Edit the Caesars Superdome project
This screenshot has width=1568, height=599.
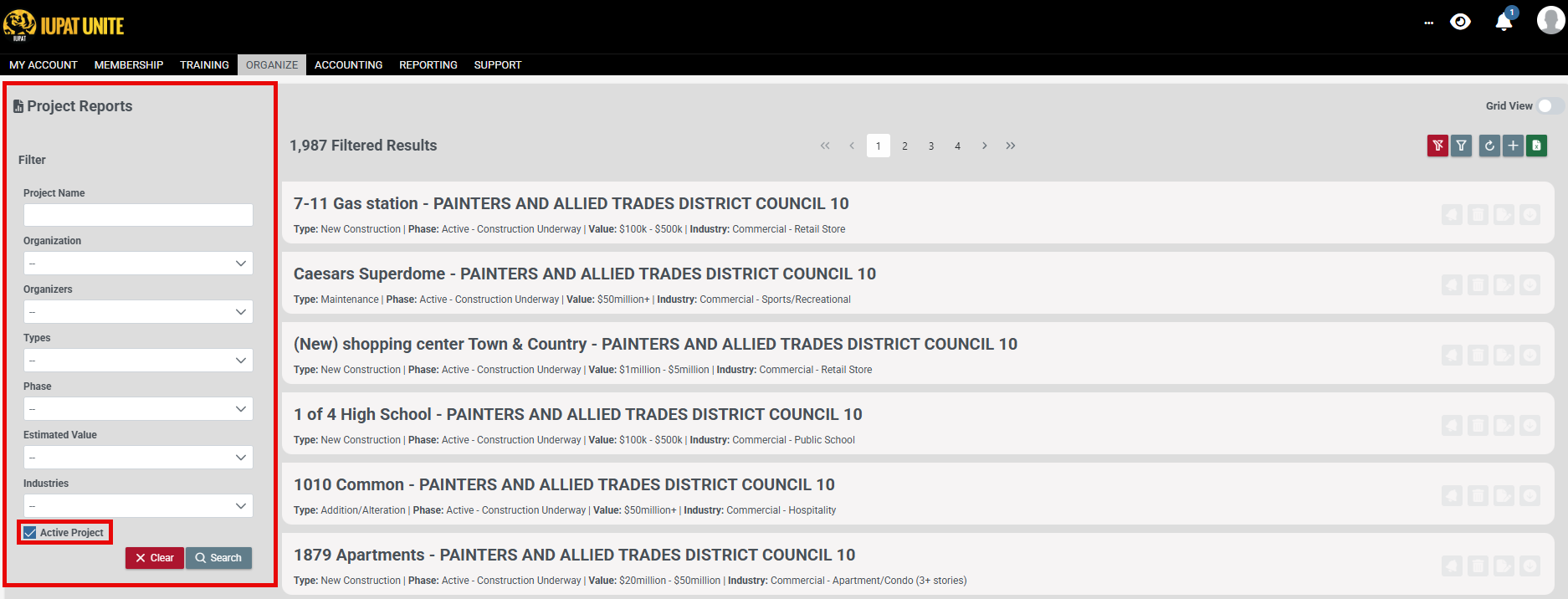point(1504,285)
